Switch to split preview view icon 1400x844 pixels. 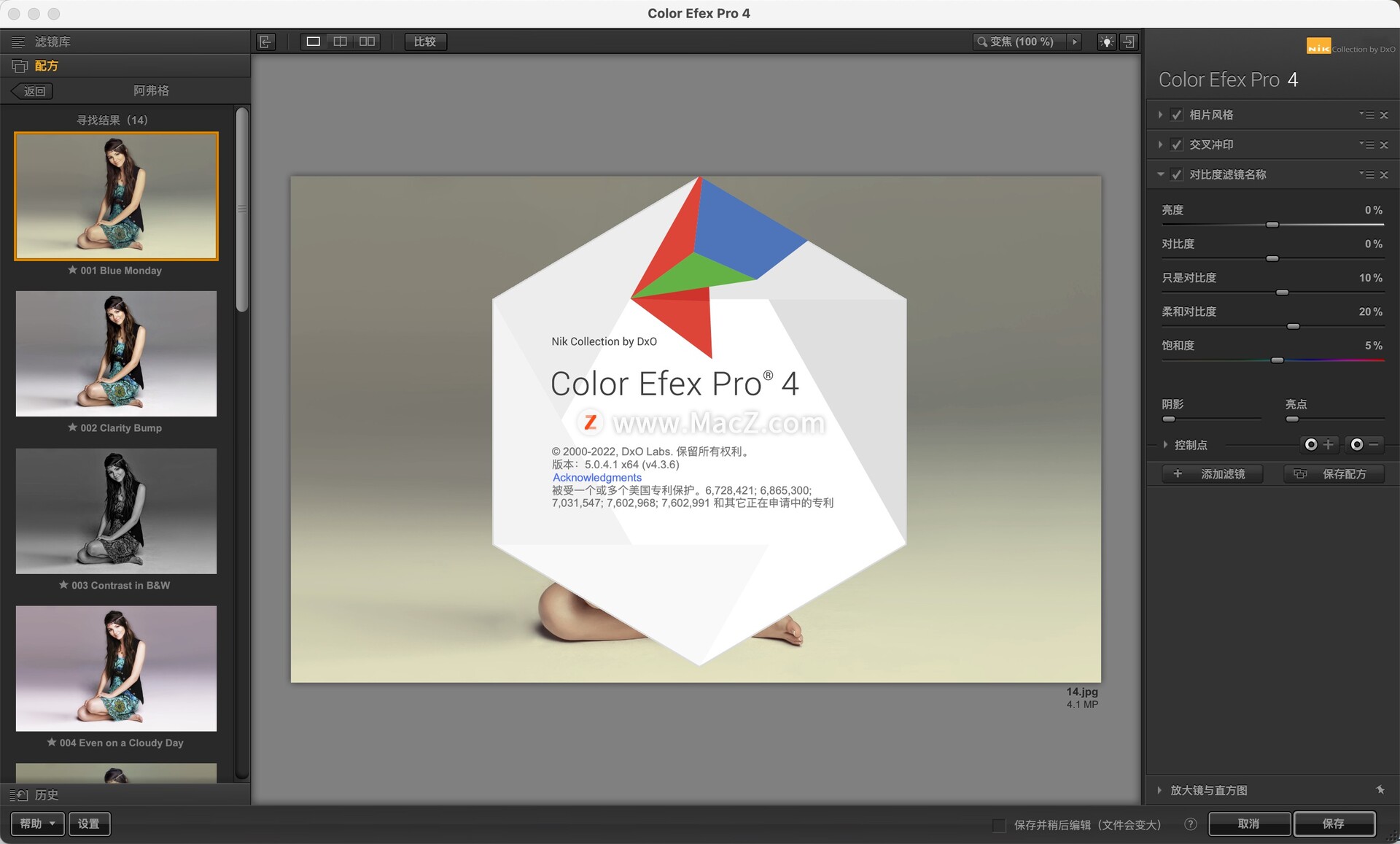341,42
